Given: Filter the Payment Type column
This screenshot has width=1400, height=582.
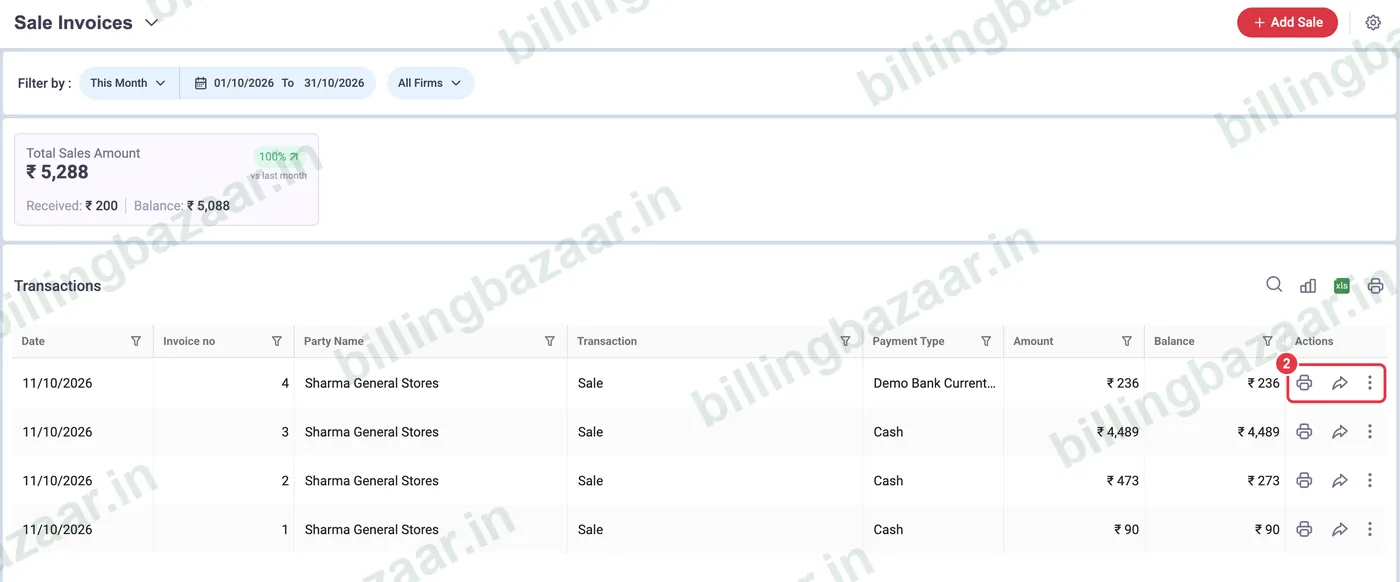Looking at the screenshot, I should coord(986,341).
